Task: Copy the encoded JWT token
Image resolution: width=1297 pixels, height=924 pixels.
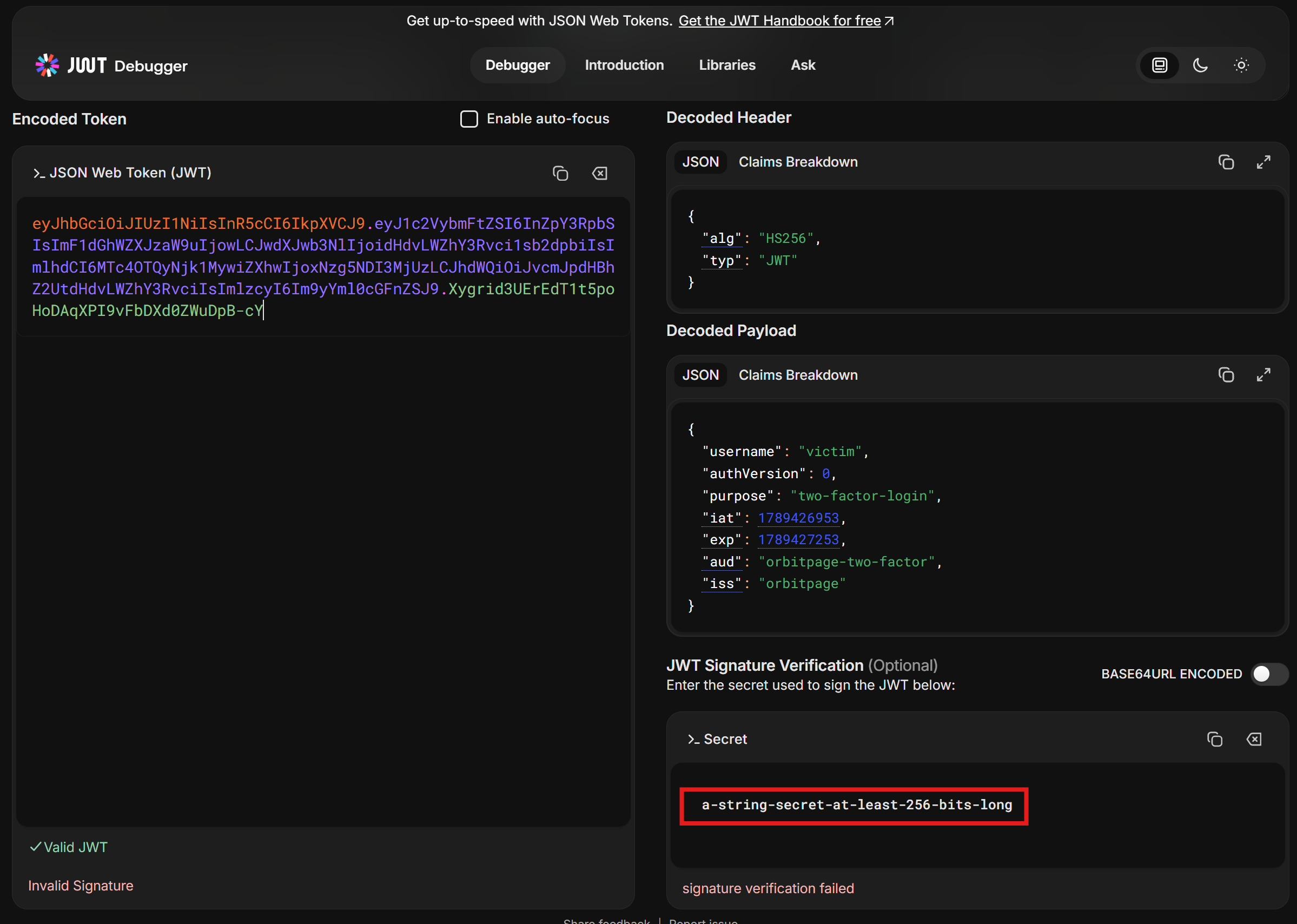Action: pyautogui.click(x=560, y=173)
